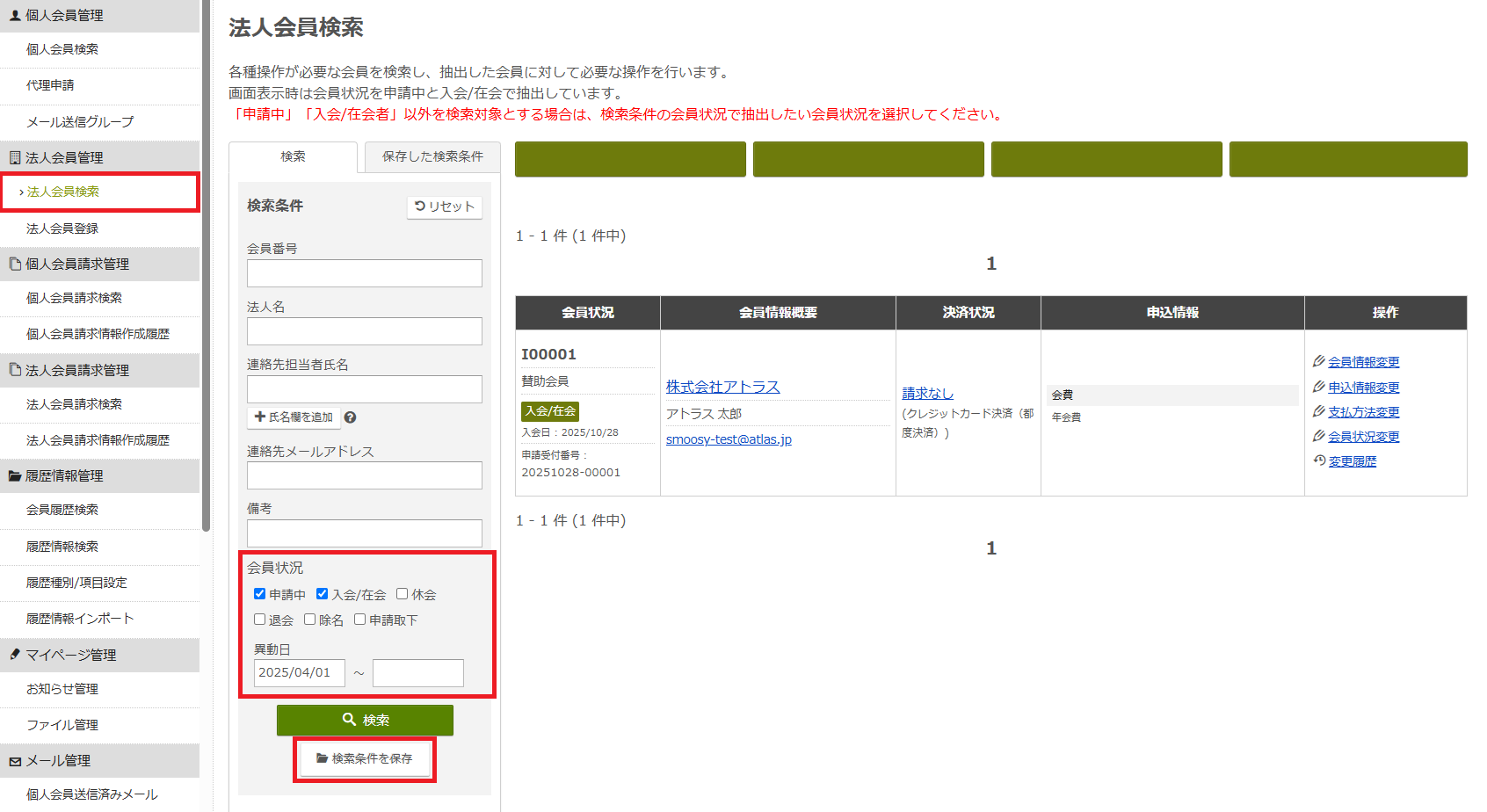Uncheck the 申請中 checkbox

(x=259, y=593)
